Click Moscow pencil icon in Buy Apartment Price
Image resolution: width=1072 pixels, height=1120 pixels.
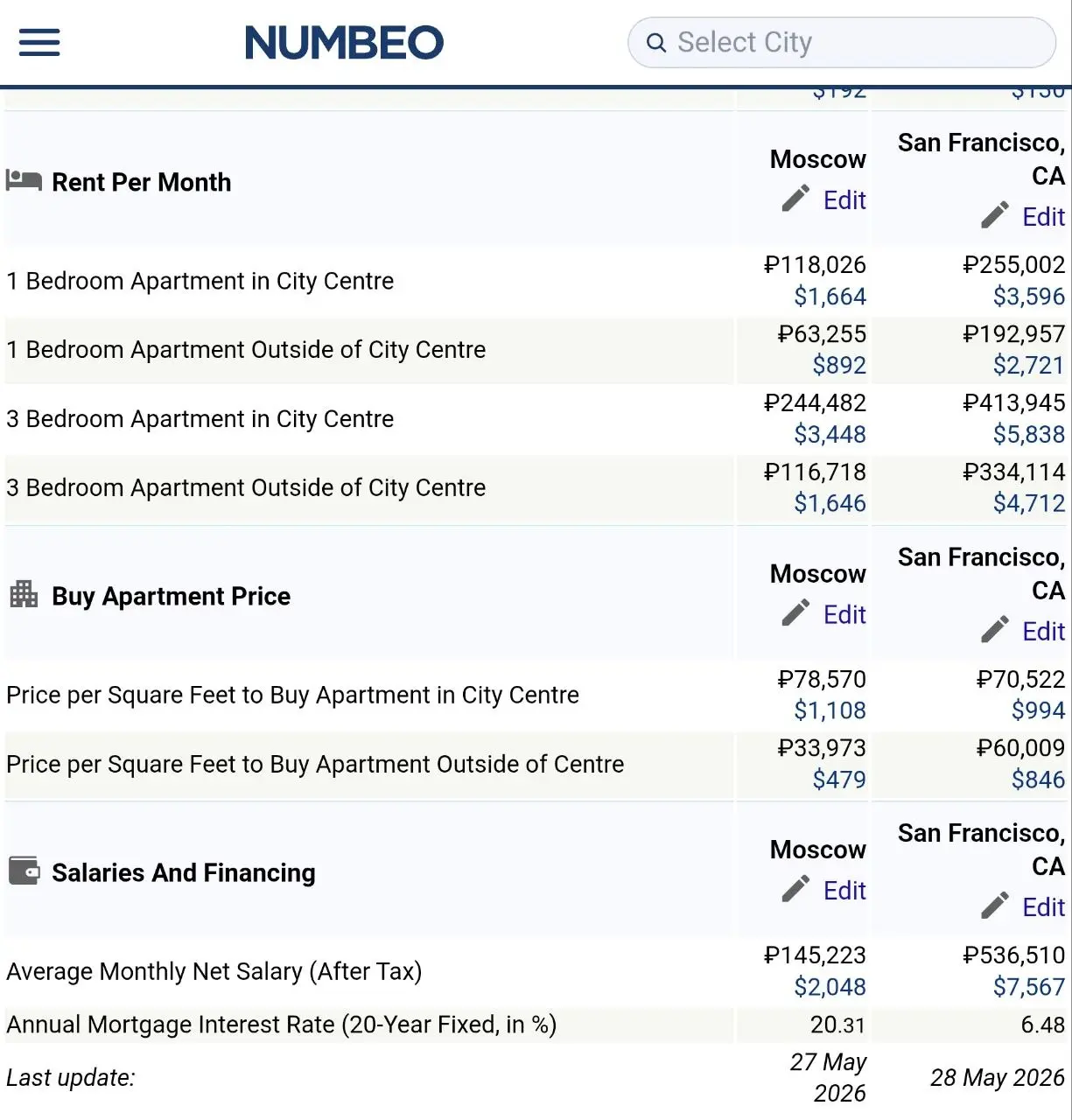point(795,612)
